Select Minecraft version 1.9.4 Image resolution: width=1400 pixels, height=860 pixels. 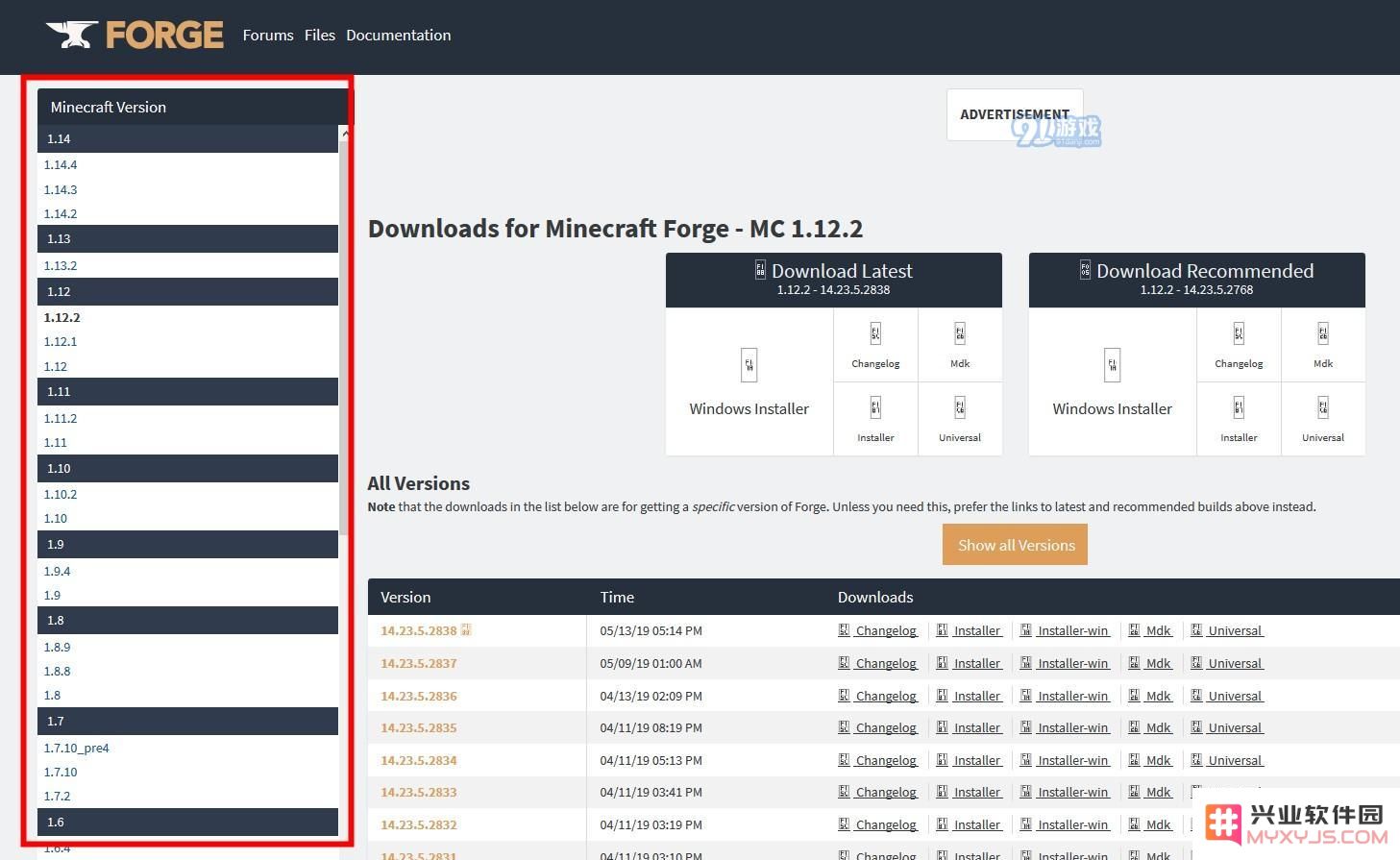point(58,571)
